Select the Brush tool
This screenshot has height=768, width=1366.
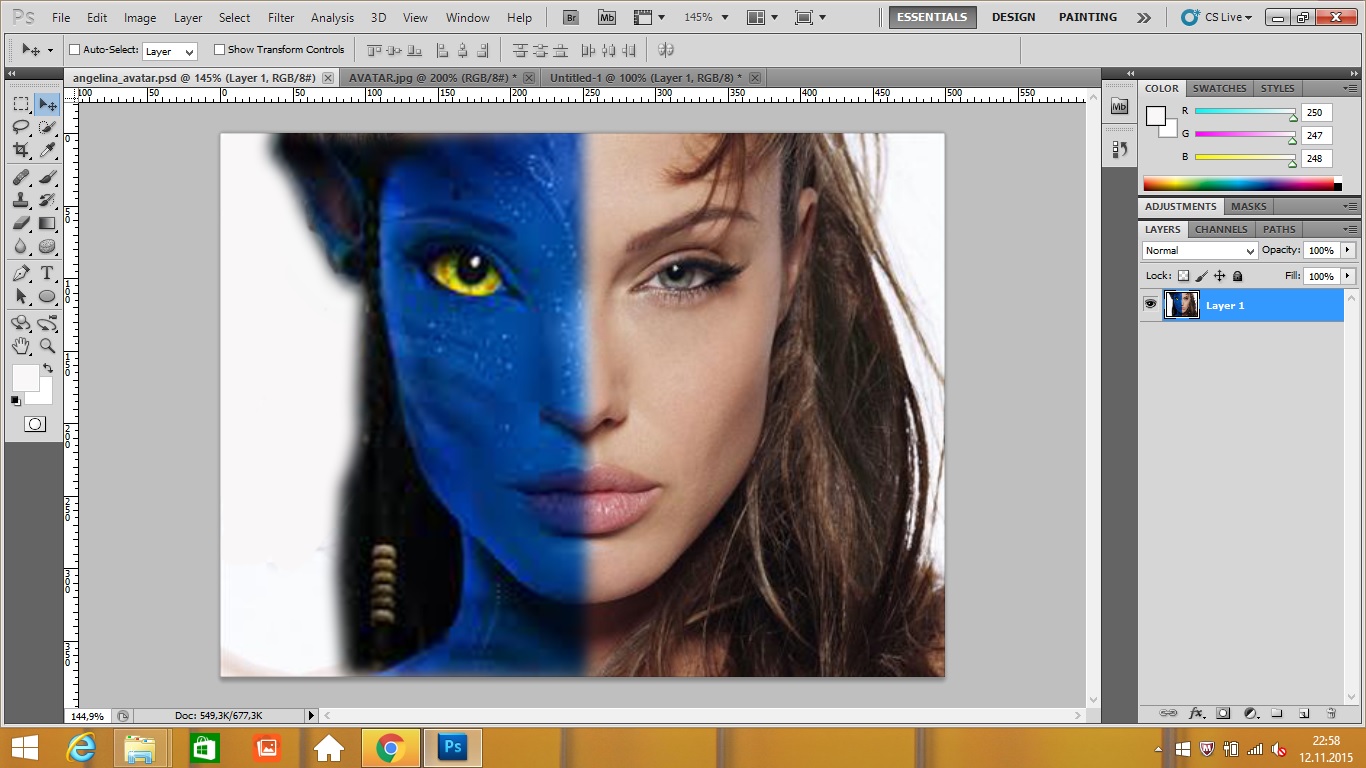tap(47, 177)
